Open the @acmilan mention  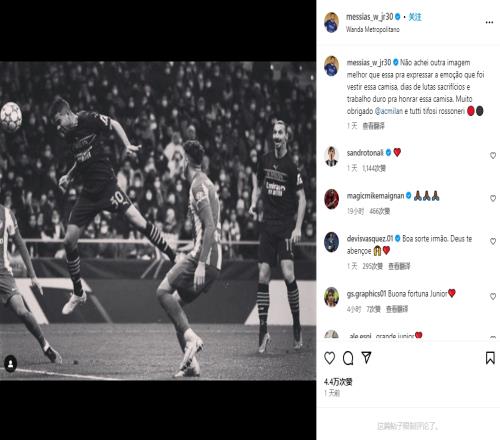tap(389, 111)
